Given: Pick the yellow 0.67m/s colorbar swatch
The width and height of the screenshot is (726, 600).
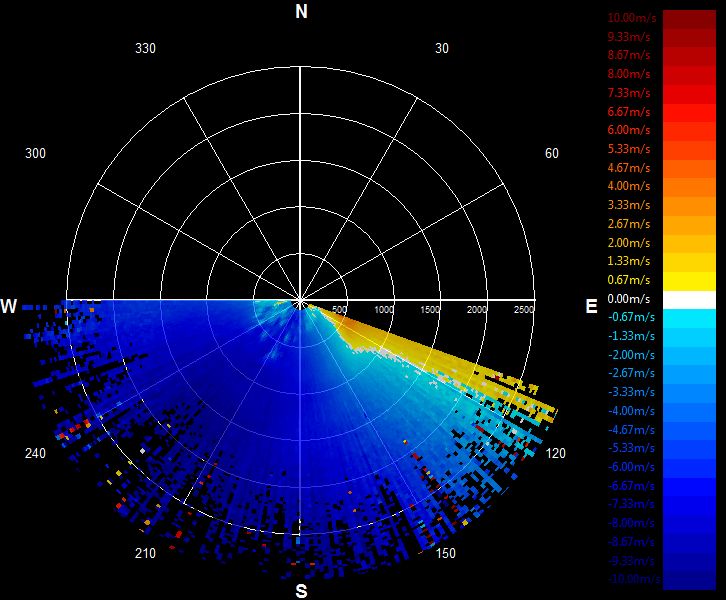Looking at the screenshot, I should pos(689,281).
